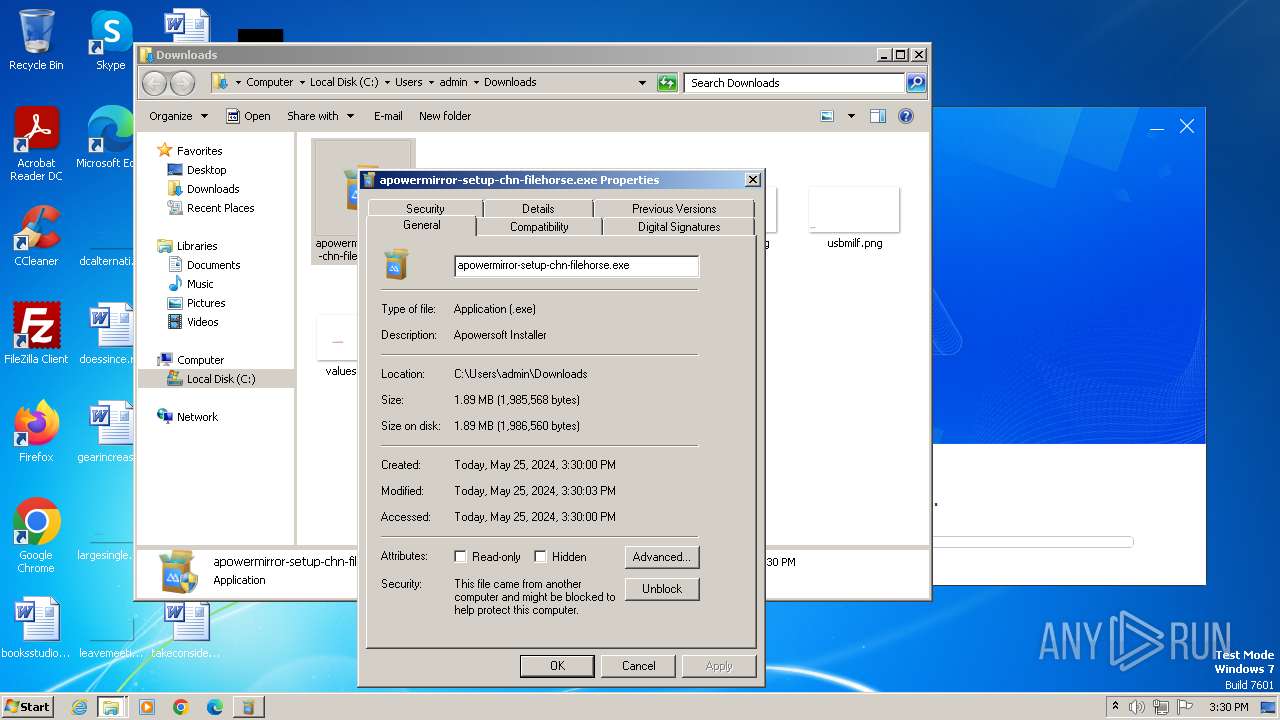The height and width of the screenshot is (720, 1280).
Task: Open gearincreas Word document on desktop
Action: click(x=105, y=431)
